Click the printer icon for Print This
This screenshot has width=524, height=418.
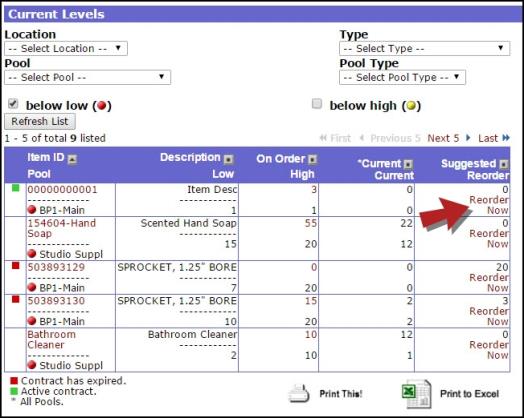point(299,394)
